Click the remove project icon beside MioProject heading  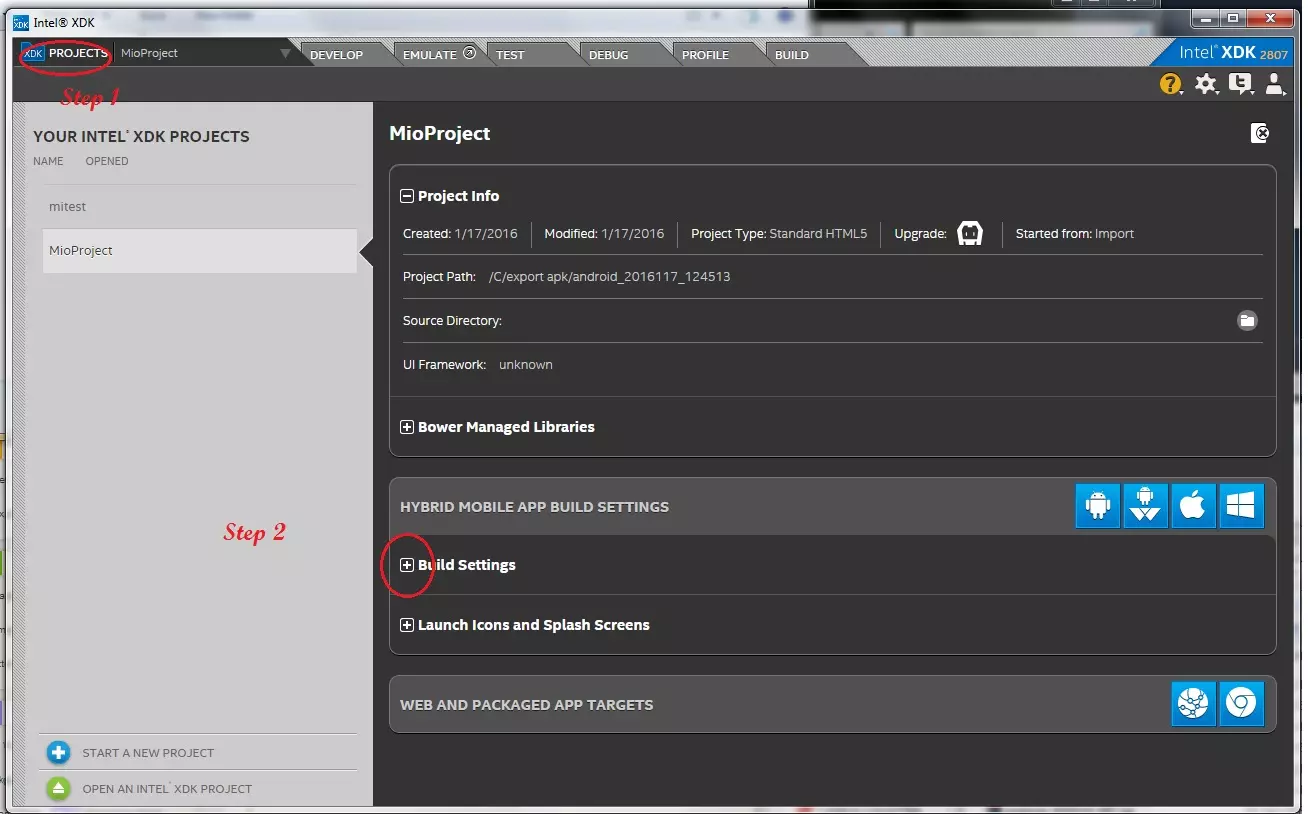coord(1260,133)
